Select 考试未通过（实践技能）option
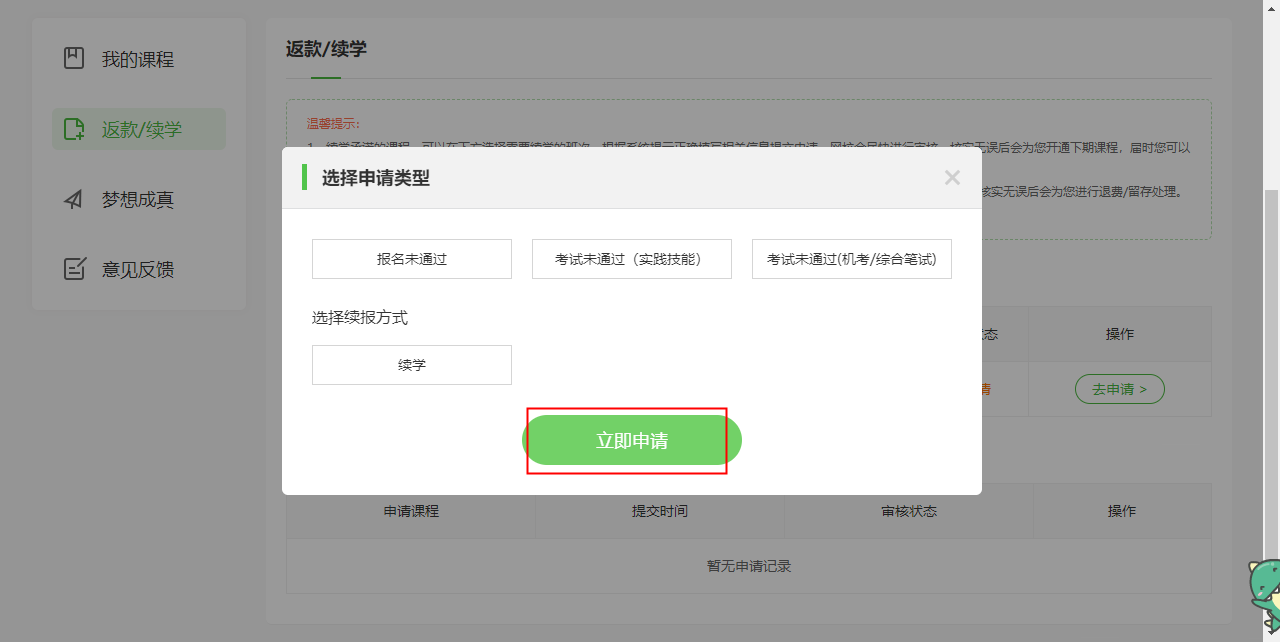The width and height of the screenshot is (1280, 642). coord(632,259)
